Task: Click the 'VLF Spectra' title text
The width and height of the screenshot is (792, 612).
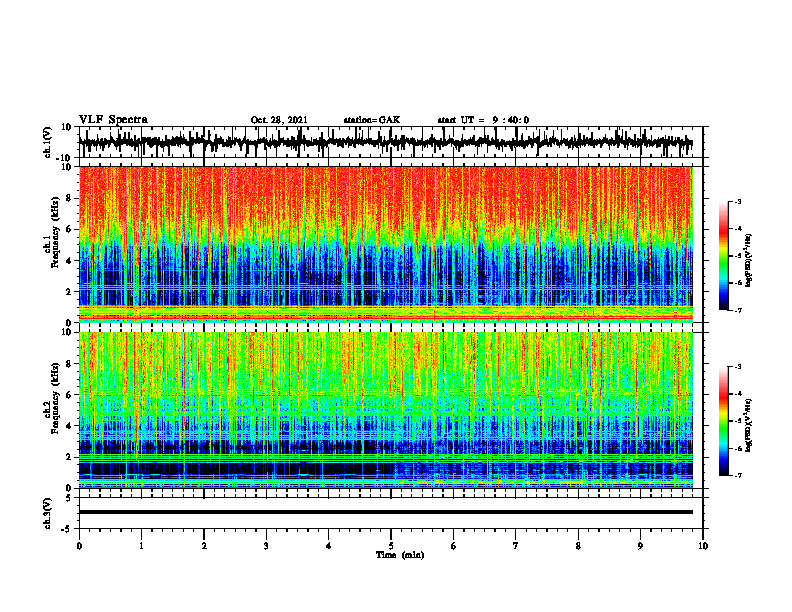Action: pyautogui.click(x=113, y=120)
